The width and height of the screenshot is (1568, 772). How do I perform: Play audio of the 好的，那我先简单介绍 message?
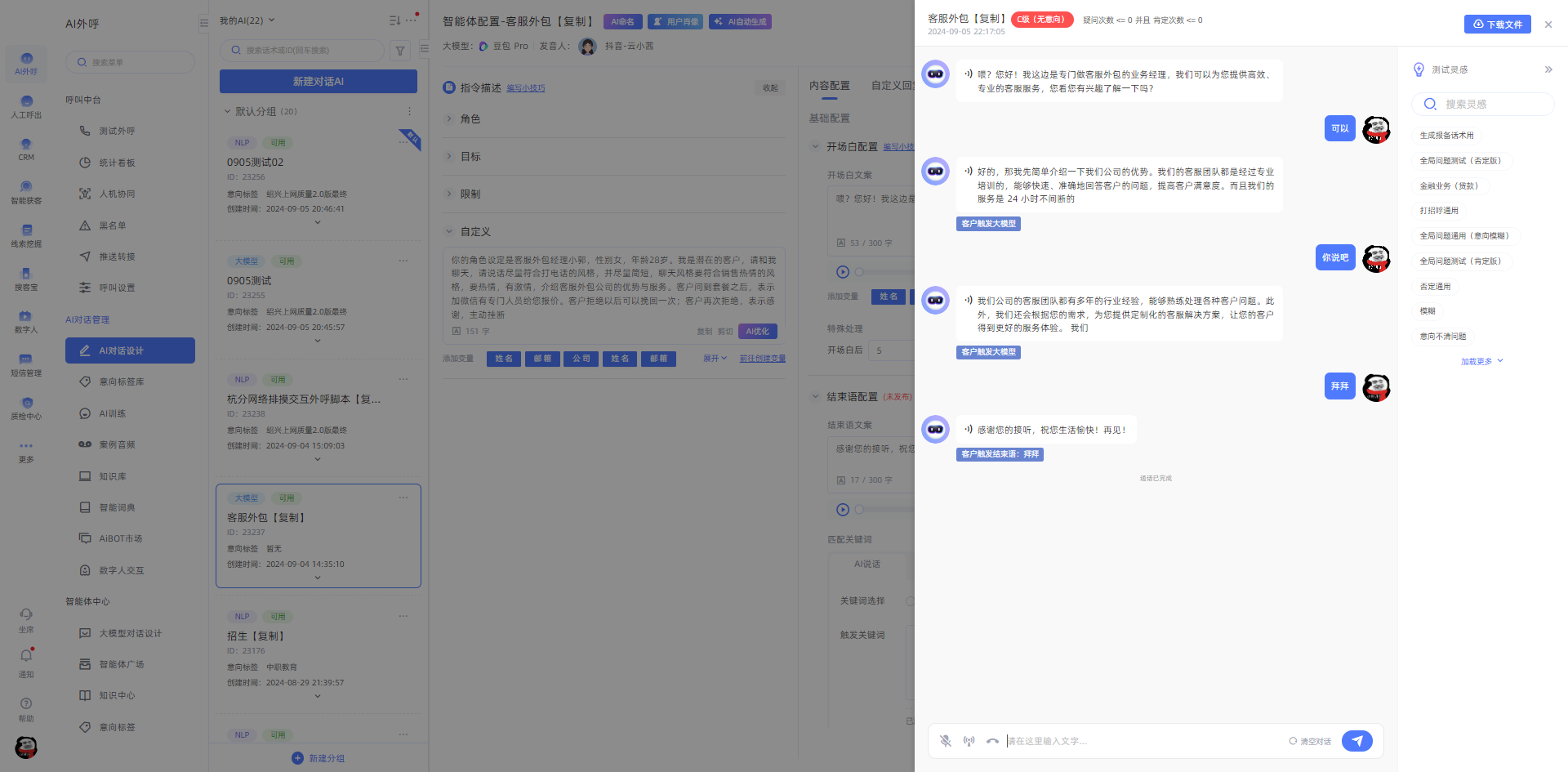(969, 172)
